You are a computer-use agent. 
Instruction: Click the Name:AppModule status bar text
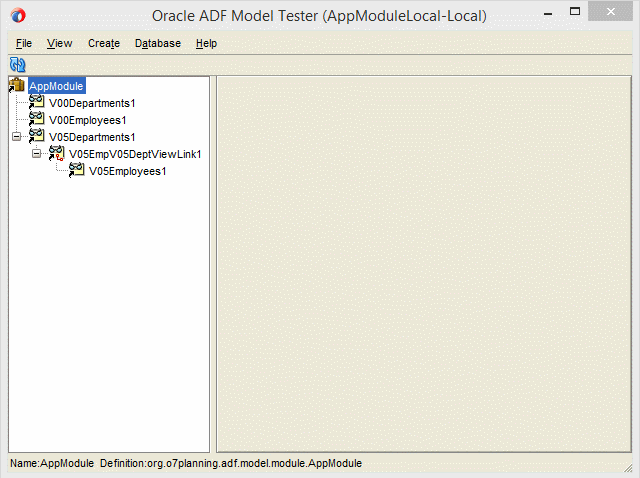52,463
